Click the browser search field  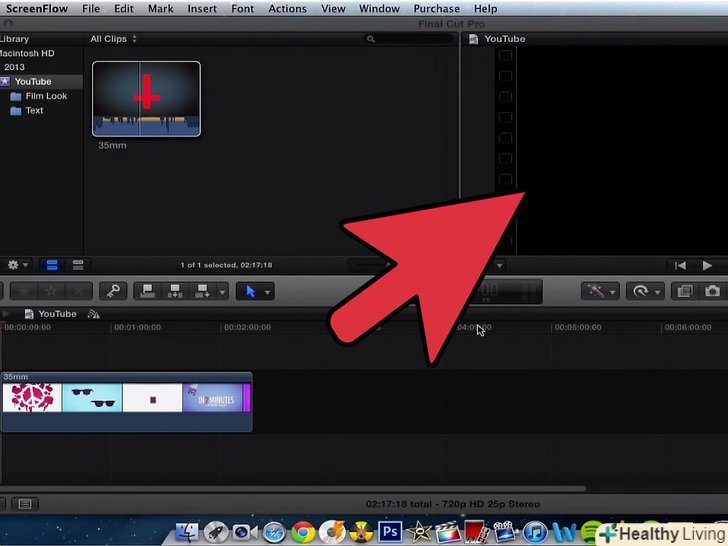pos(409,39)
